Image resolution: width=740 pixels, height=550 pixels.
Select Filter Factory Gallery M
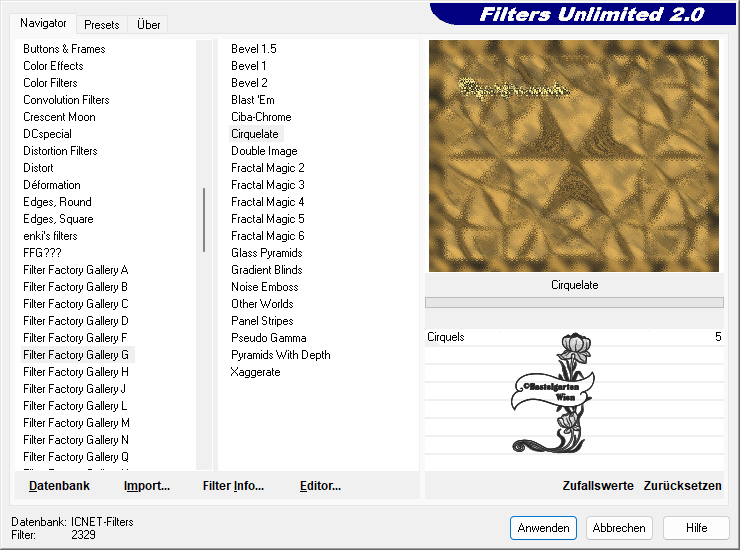pos(76,423)
